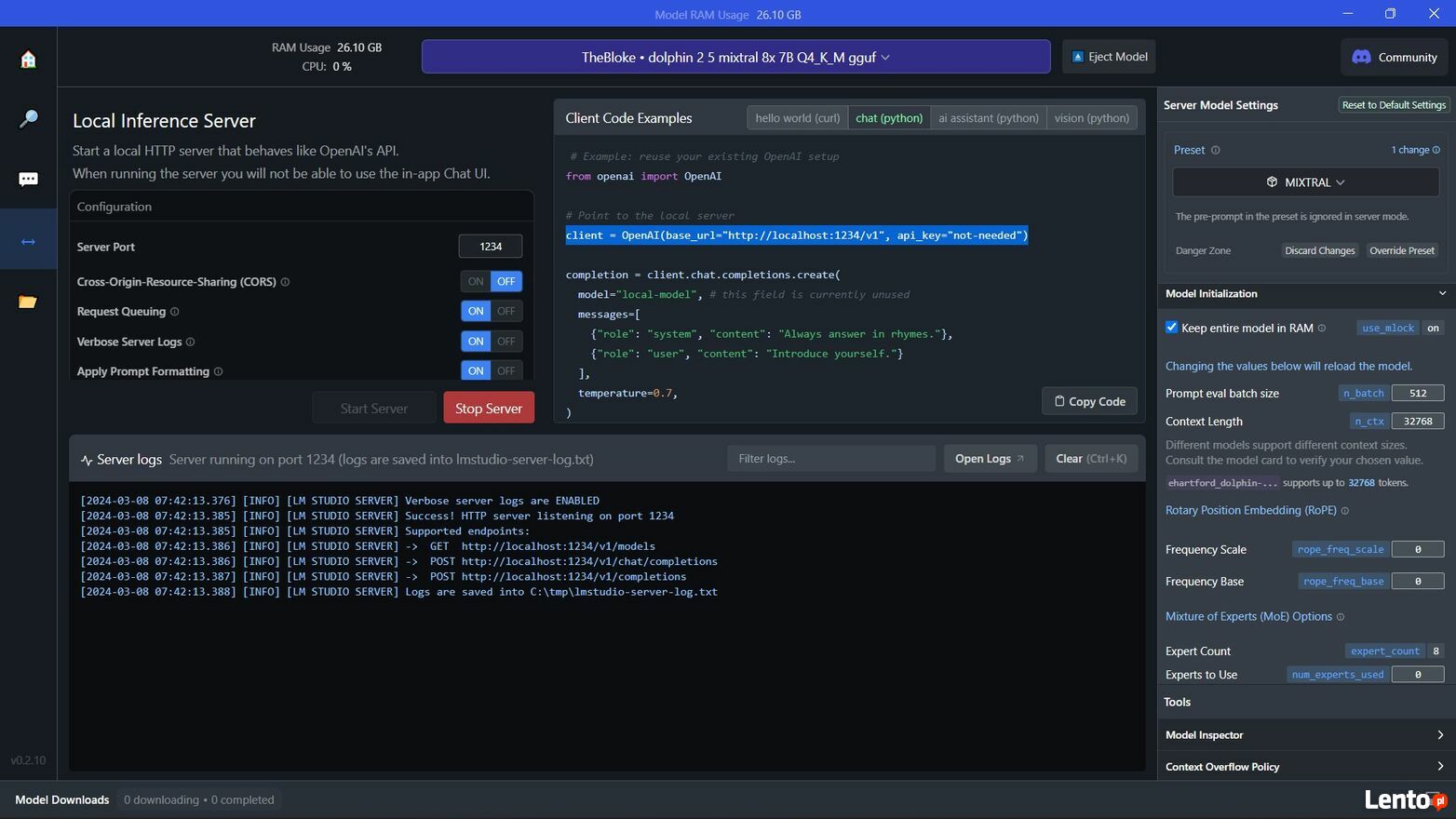
Task: Open the AI Chat bubble icon
Action: [x=28, y=179]
